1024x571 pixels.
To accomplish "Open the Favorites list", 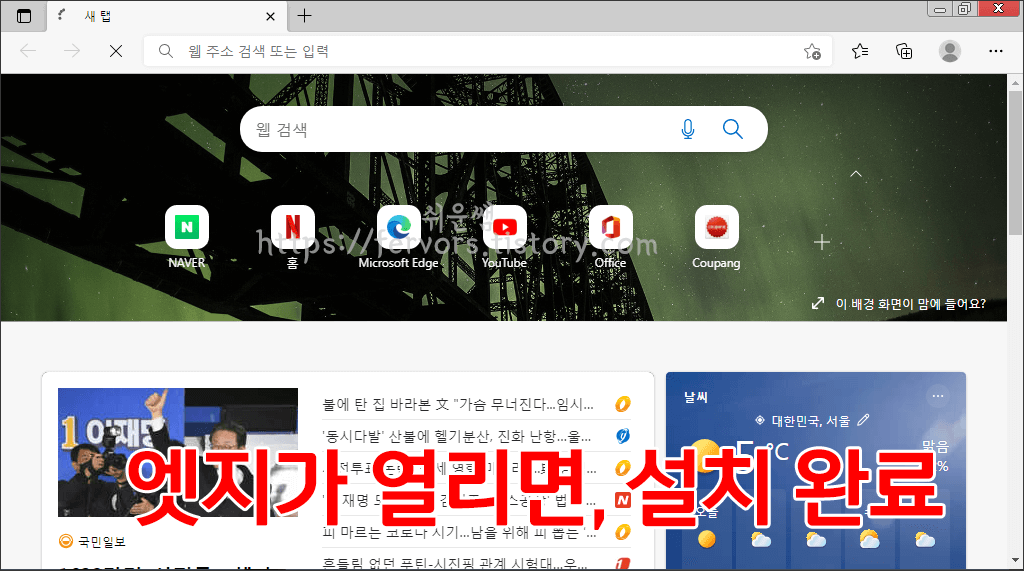I will pyautogui.click(x=860, y=51).
